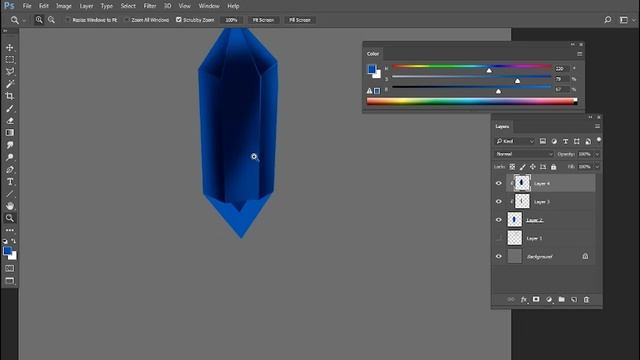Filter layers by shape layers
The image size is (640, 360).
[577, 141]
